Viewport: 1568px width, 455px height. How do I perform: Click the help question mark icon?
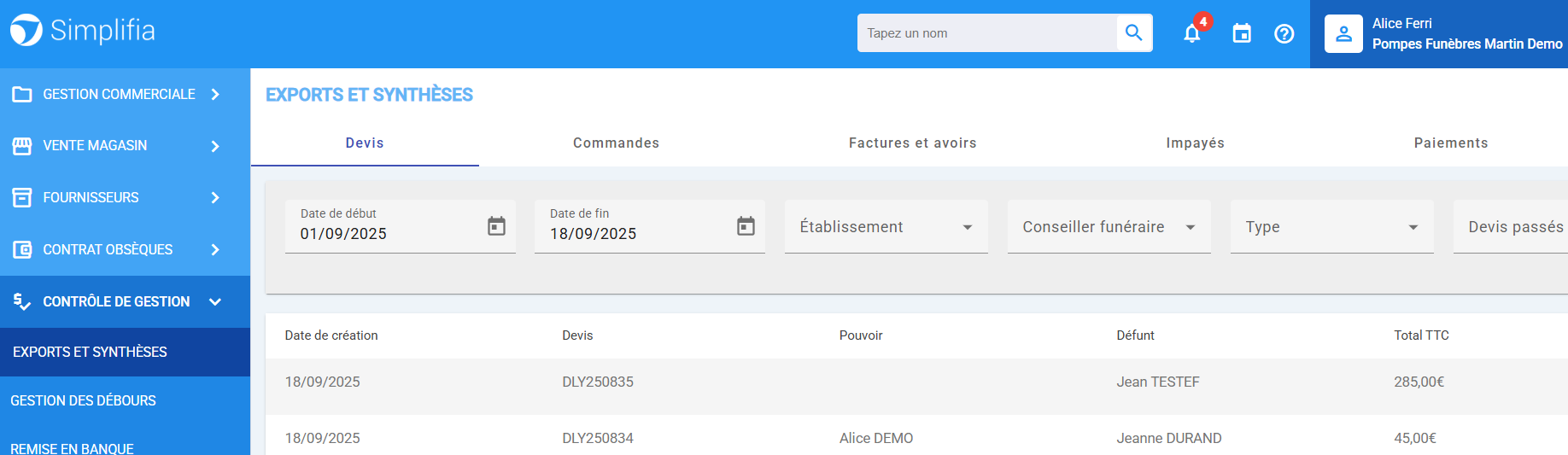point(1284,34)
